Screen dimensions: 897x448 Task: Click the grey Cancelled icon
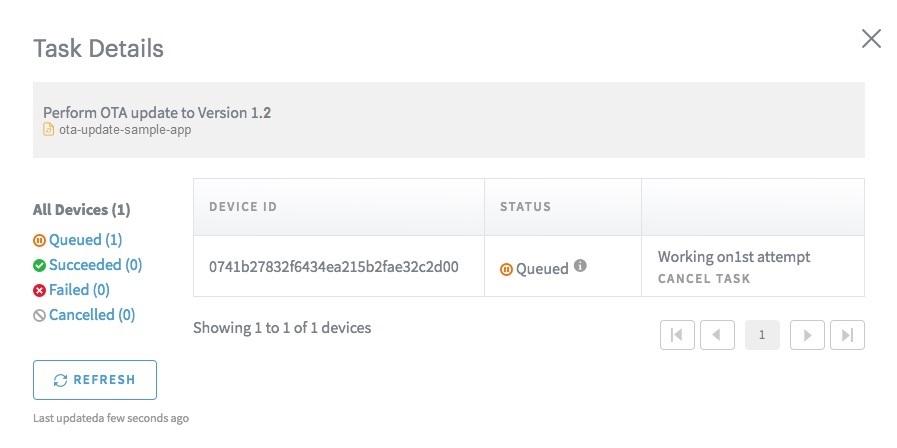click(39, 315)
